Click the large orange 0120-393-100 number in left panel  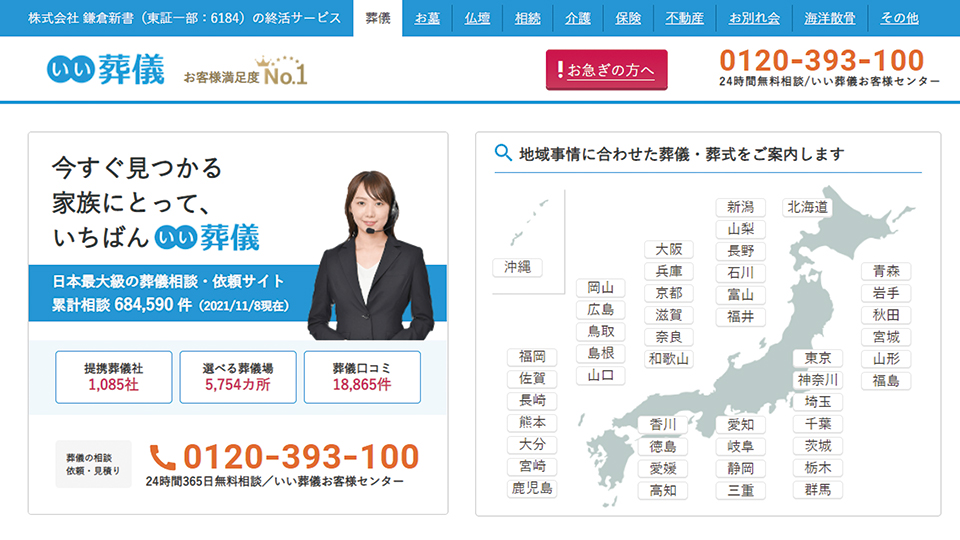pos(301,457)
